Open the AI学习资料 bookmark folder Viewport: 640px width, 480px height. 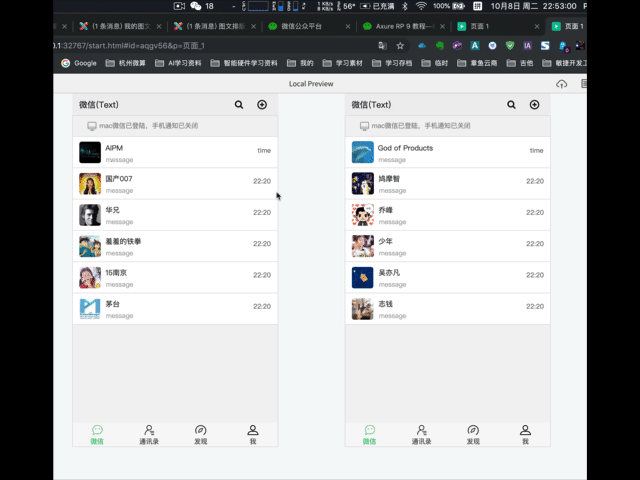click(x=178, y=63)
